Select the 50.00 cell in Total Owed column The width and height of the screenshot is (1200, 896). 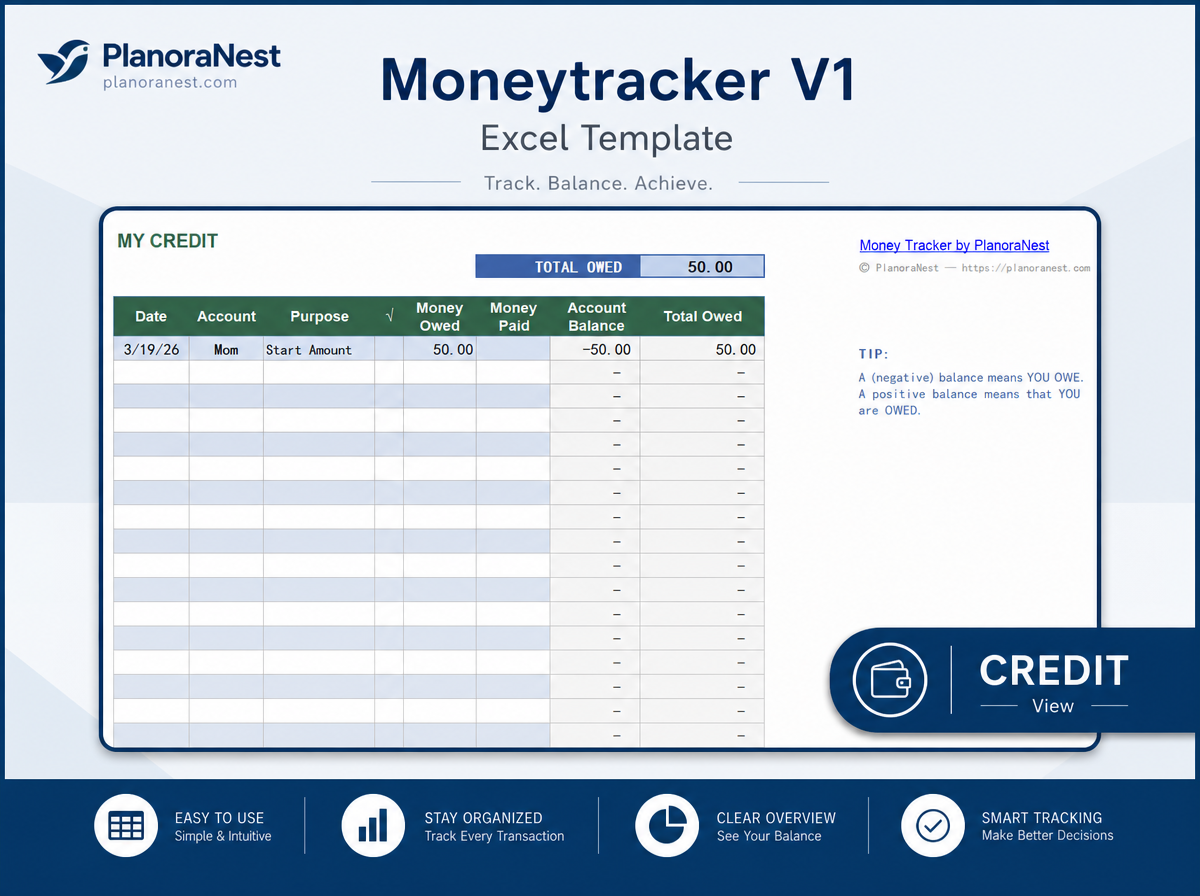point(702,349)
